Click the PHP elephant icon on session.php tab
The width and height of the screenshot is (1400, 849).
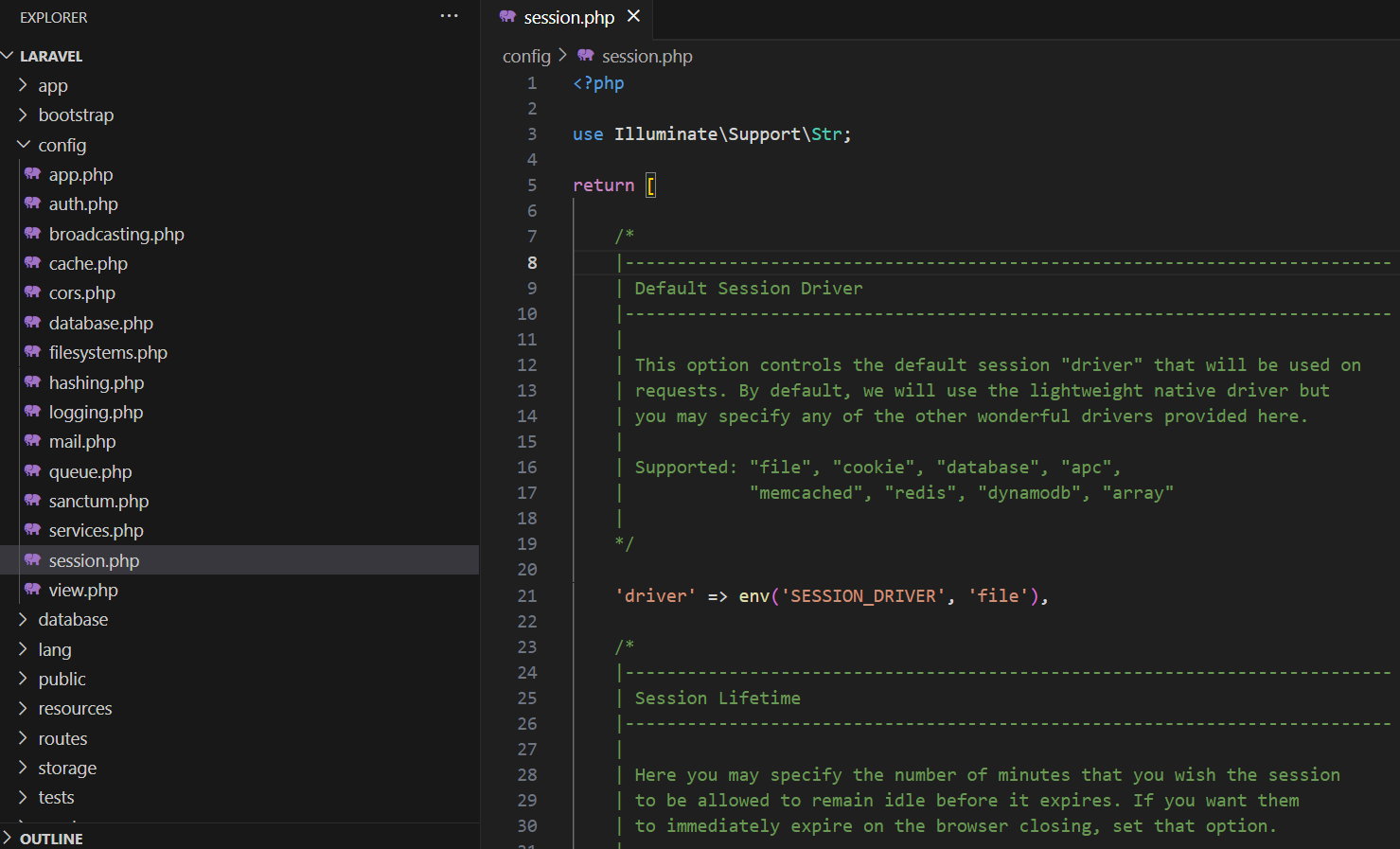507,17
